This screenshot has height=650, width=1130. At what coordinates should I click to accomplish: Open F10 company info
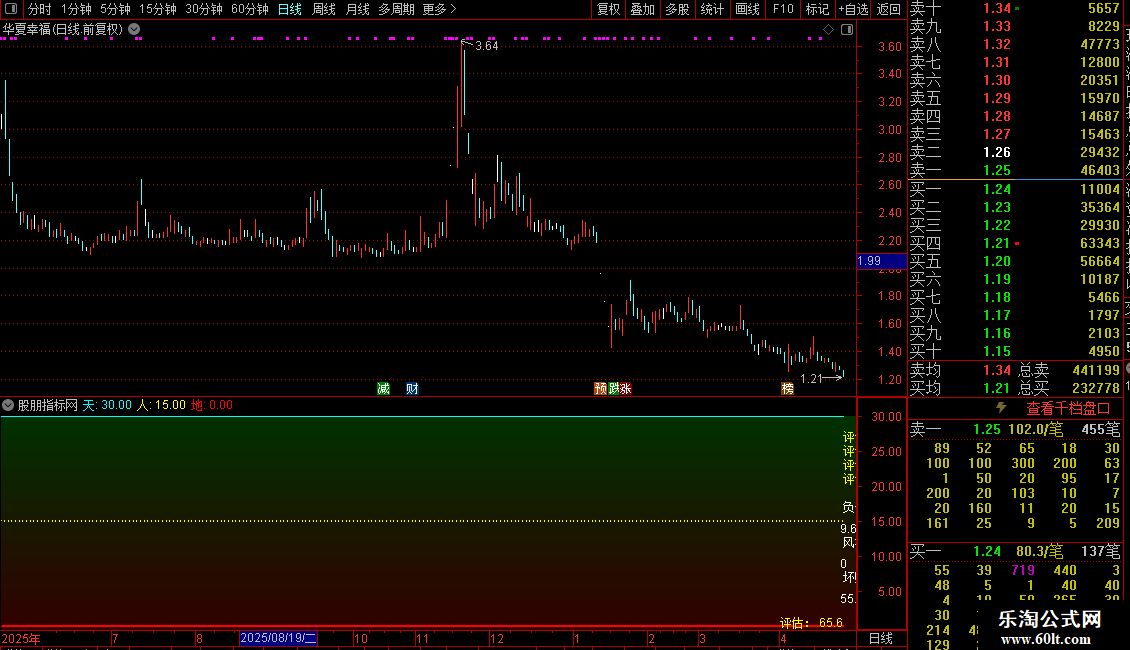[783, 9]
